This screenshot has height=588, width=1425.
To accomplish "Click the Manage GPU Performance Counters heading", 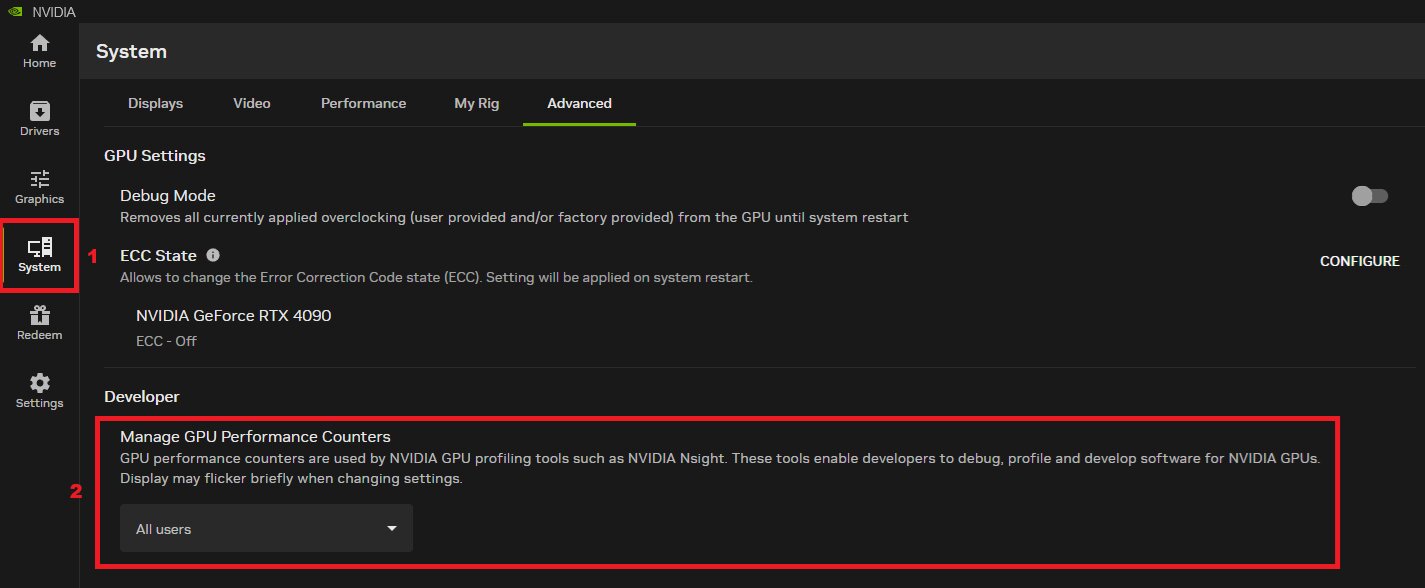I will coord(255,437).
